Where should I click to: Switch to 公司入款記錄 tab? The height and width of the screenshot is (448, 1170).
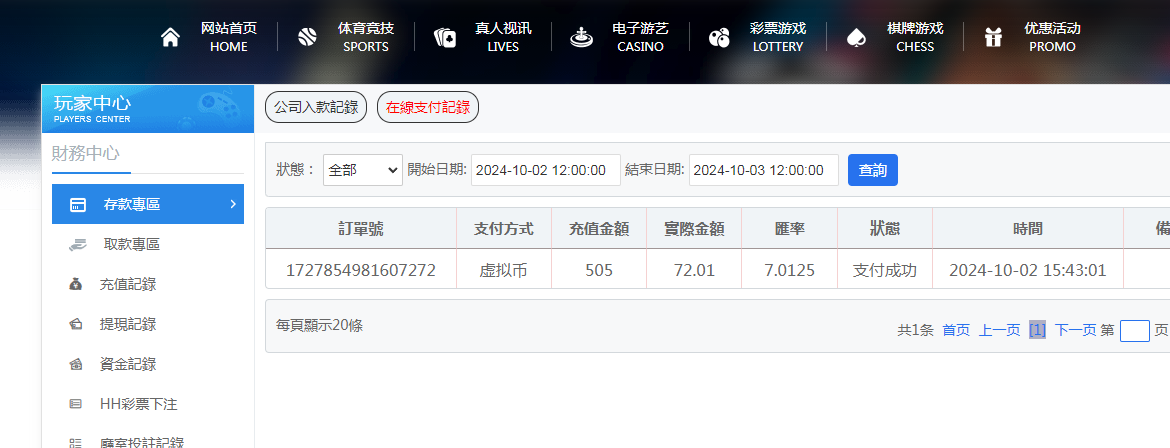(x=316, y=107)
